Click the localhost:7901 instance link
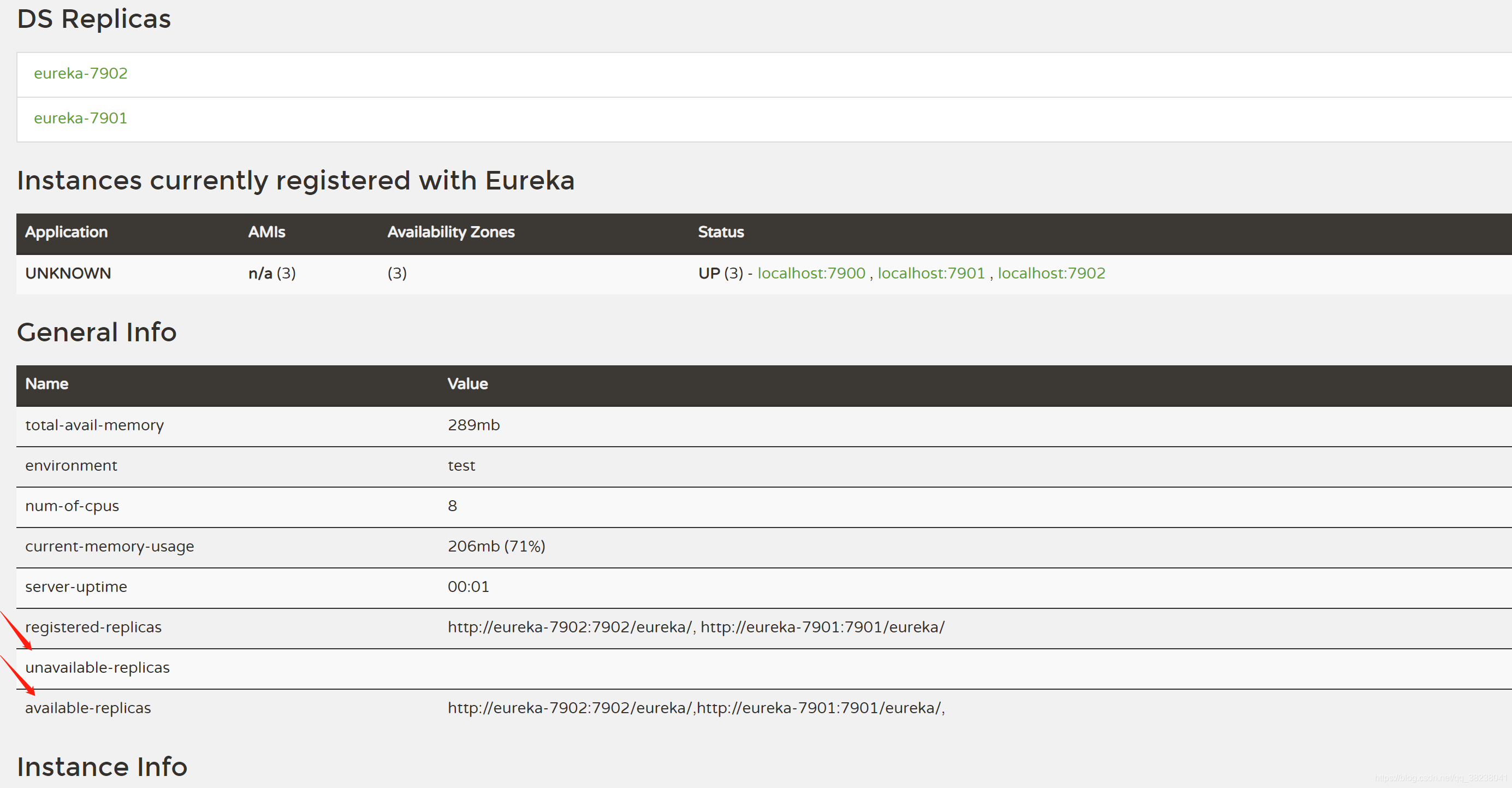 click(x=930, y=273)
